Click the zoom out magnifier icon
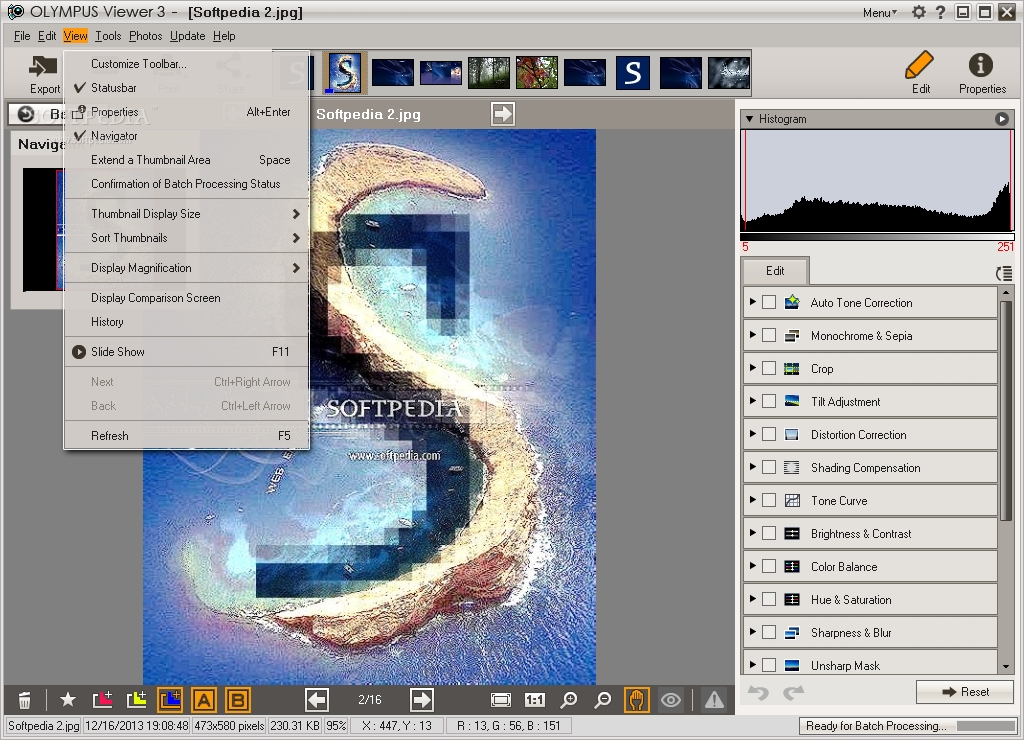The image size is (1024, 740). [x=603, y=700]
